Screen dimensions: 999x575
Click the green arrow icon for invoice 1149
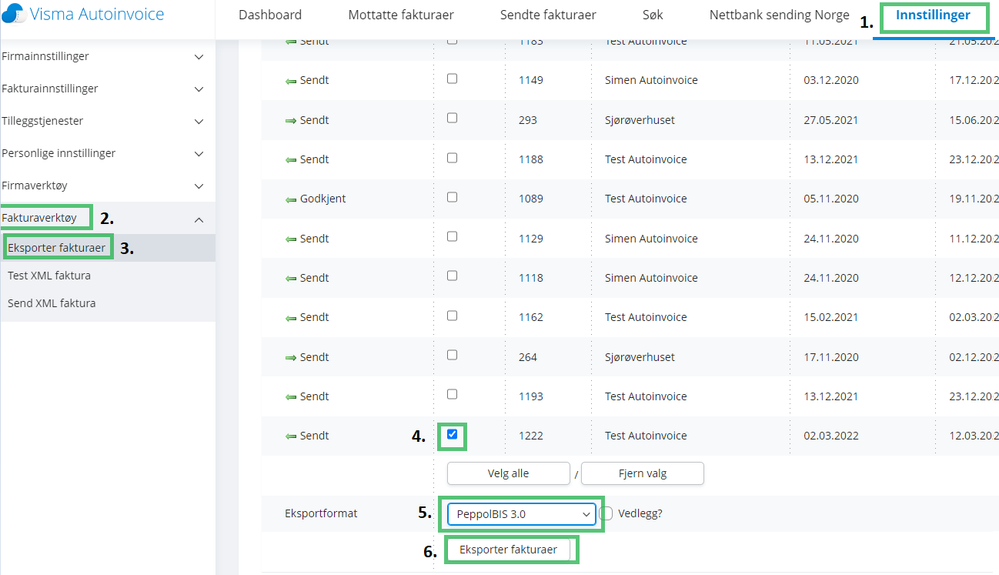291,81
